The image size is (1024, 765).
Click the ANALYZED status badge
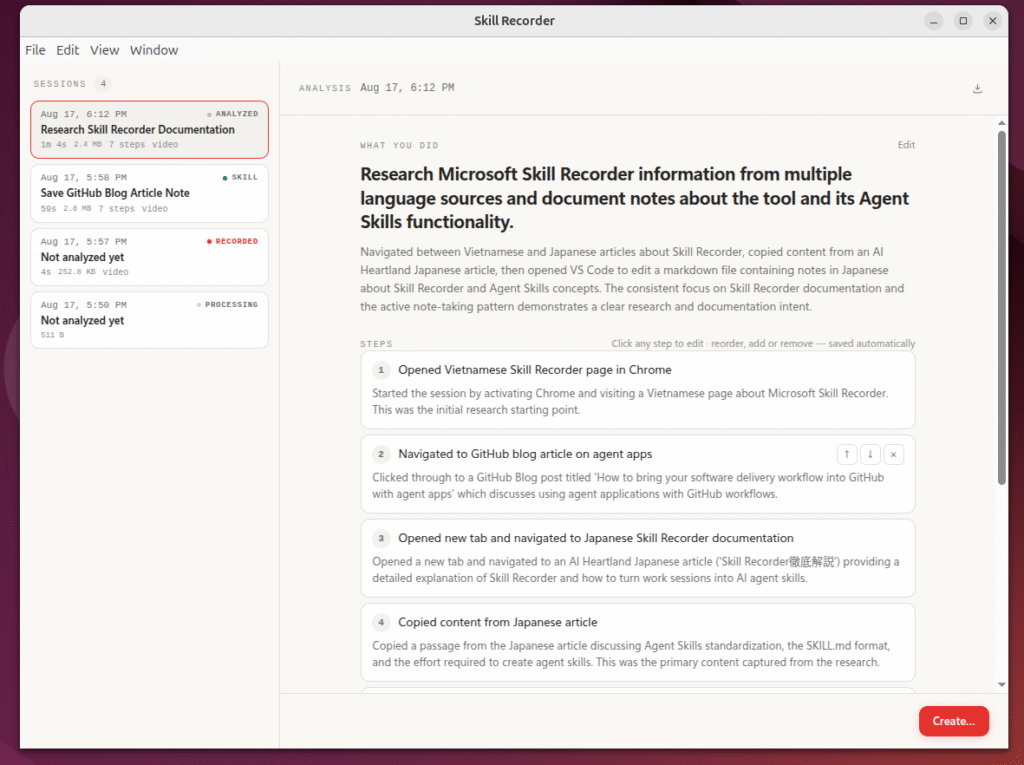pos(232,114)
